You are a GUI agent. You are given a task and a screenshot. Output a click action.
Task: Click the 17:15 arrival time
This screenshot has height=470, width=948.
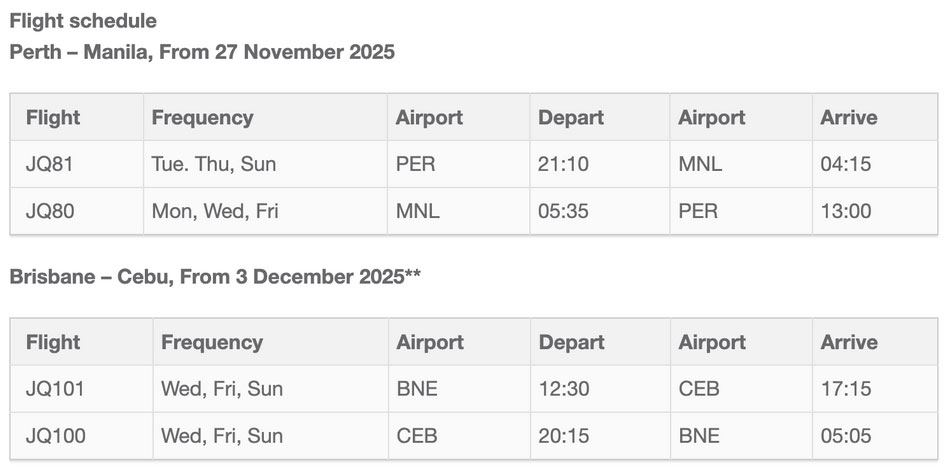tap(846, 388)
